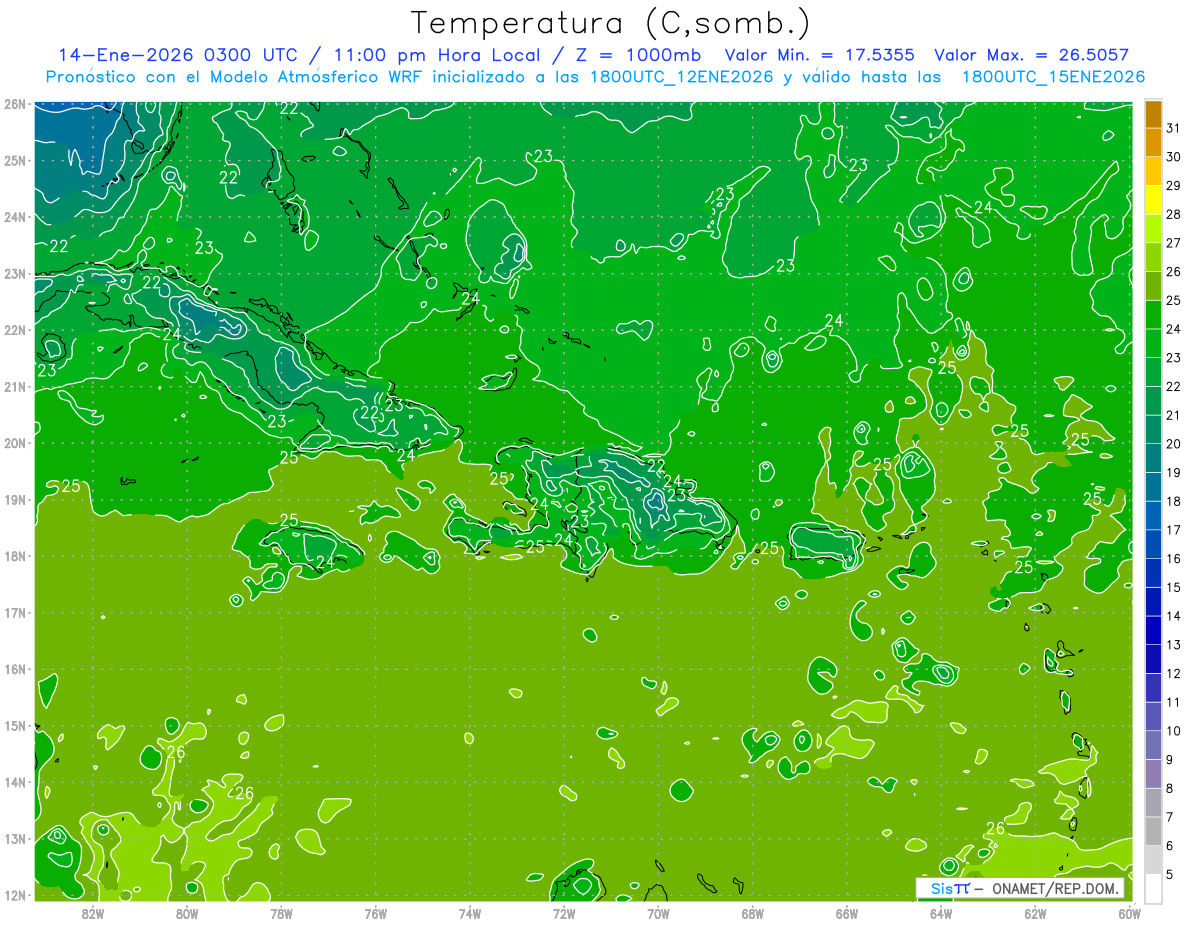Click the latitude axis label "16N"
Viewport: 1200px width, 927px height.
(14, 669)
